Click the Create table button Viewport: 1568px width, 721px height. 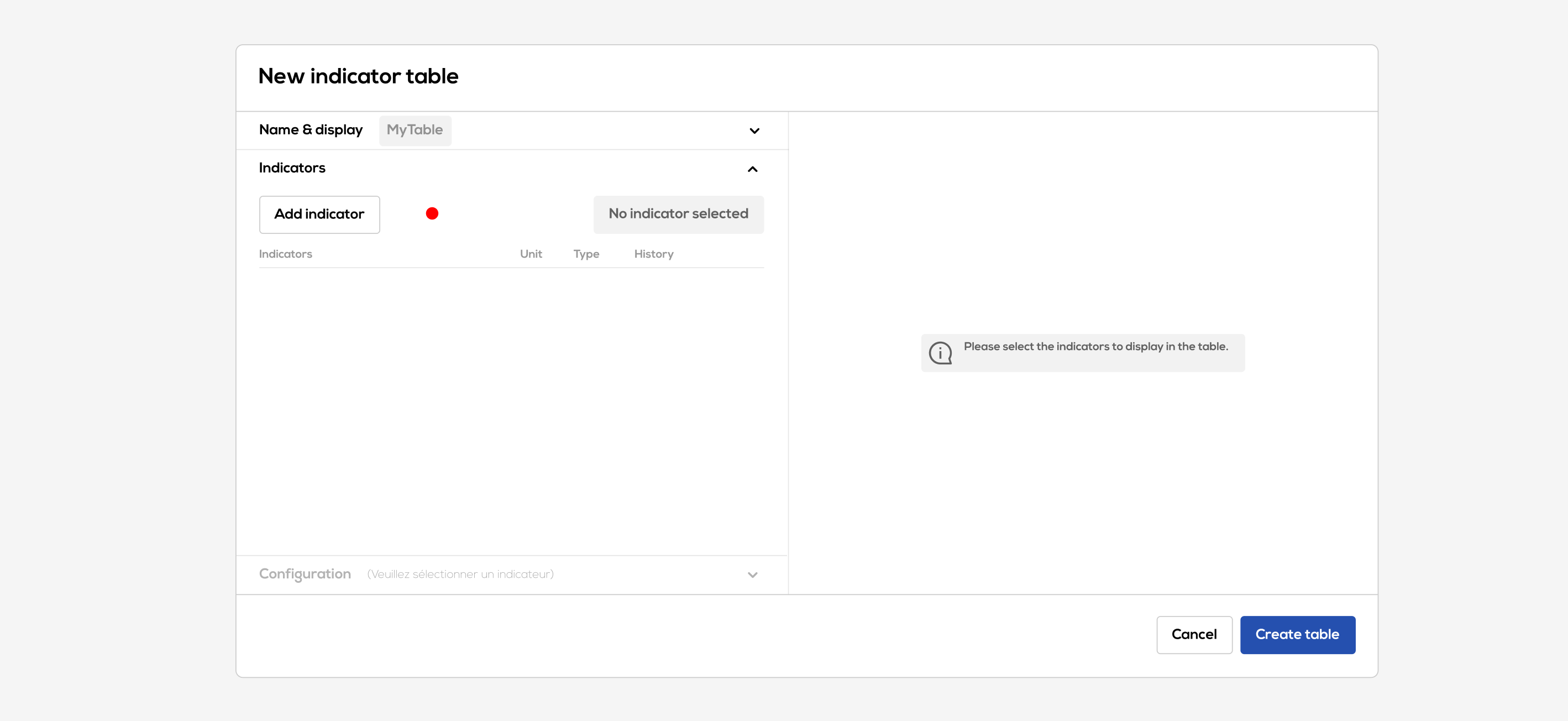pyautogui.click(x=1297, y=635)
